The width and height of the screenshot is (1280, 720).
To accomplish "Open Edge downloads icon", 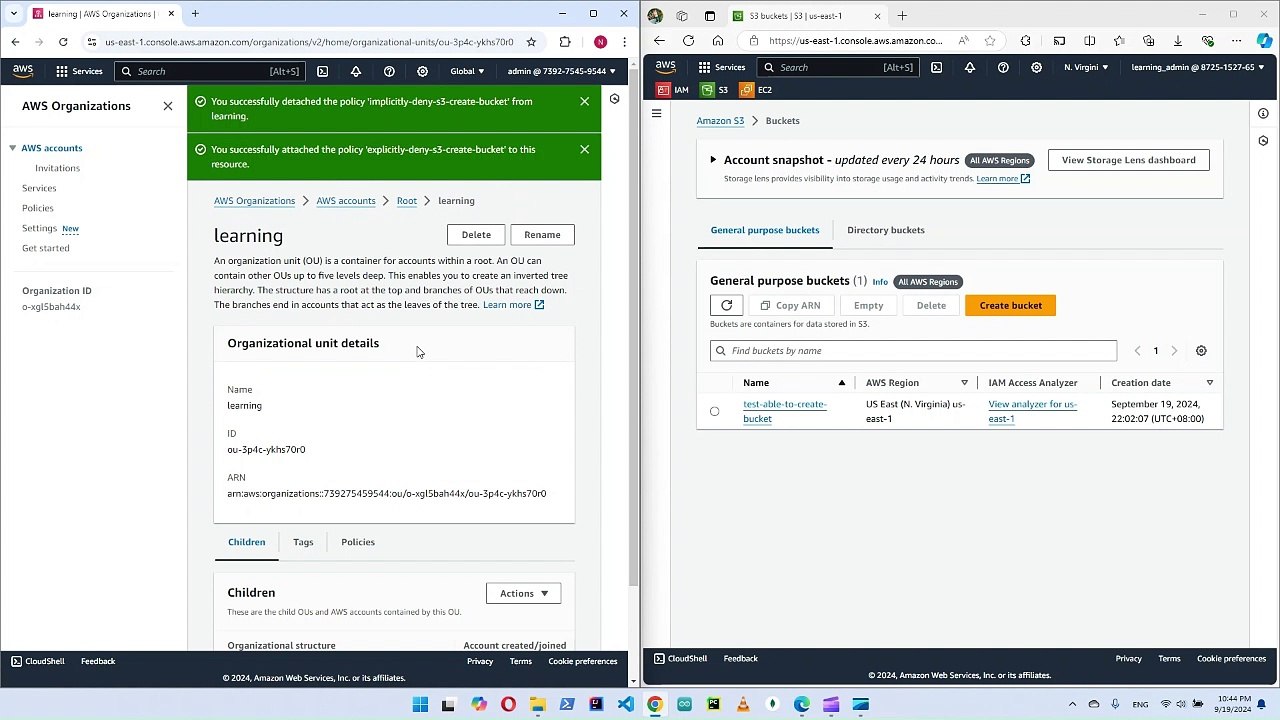I will click(x=1177, y=41).
